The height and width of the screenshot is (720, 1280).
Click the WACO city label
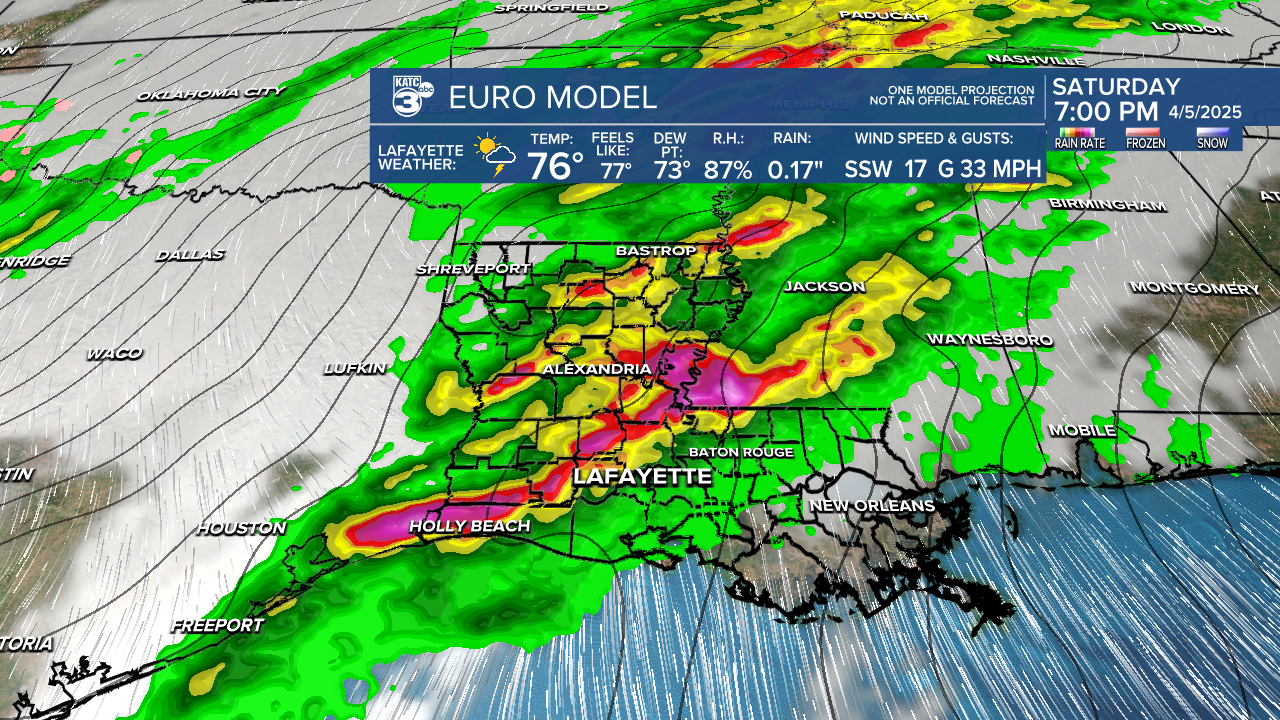tap(113, 354)
